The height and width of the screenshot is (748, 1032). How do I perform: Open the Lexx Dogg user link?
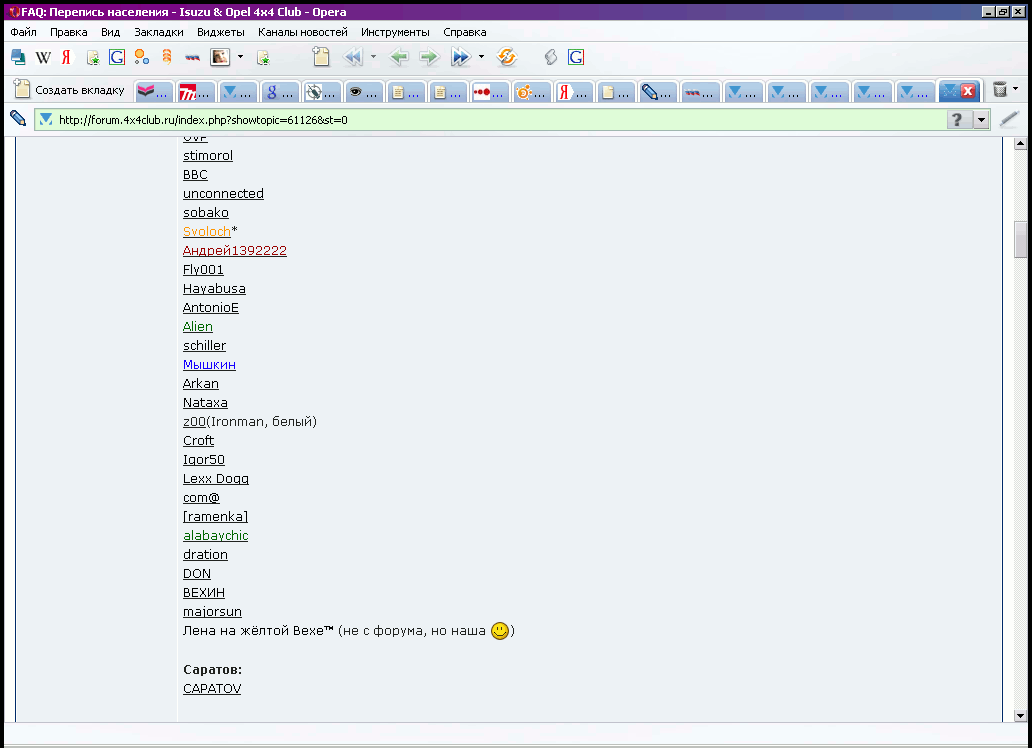click(216, 479)
